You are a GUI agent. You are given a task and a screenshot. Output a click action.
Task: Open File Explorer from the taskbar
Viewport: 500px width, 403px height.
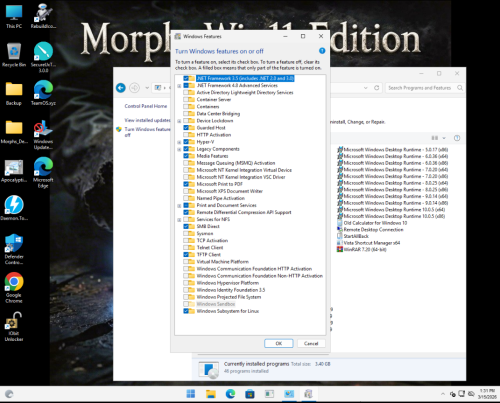coord(211,394)
